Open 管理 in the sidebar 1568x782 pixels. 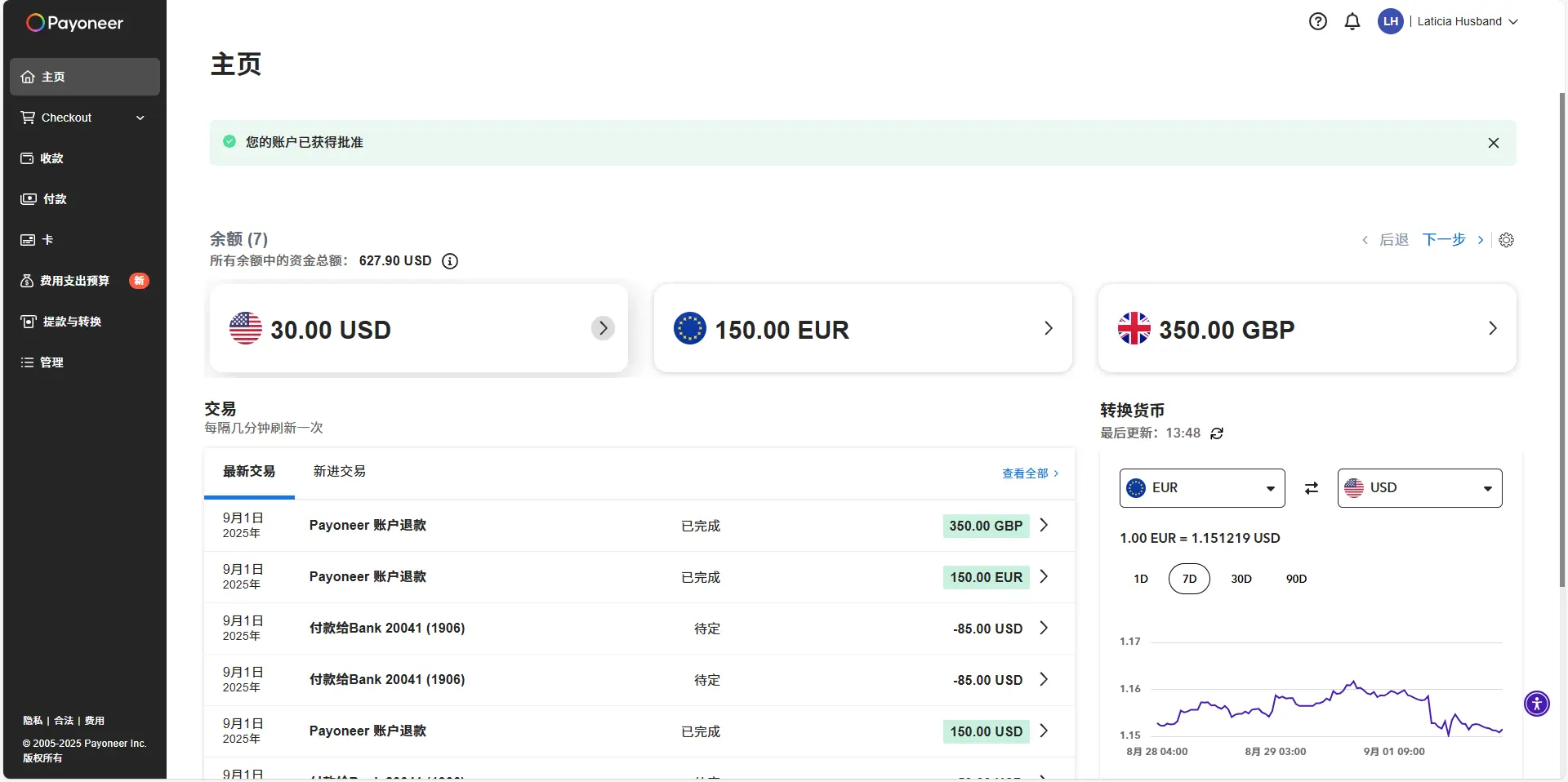[x=85, y=362]
